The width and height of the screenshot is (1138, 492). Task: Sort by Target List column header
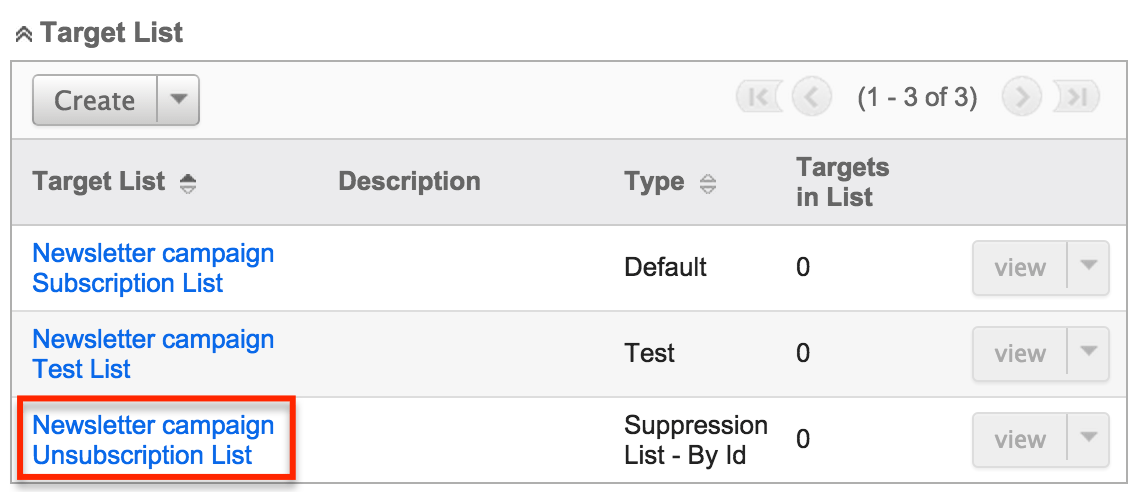pos(99,182)
